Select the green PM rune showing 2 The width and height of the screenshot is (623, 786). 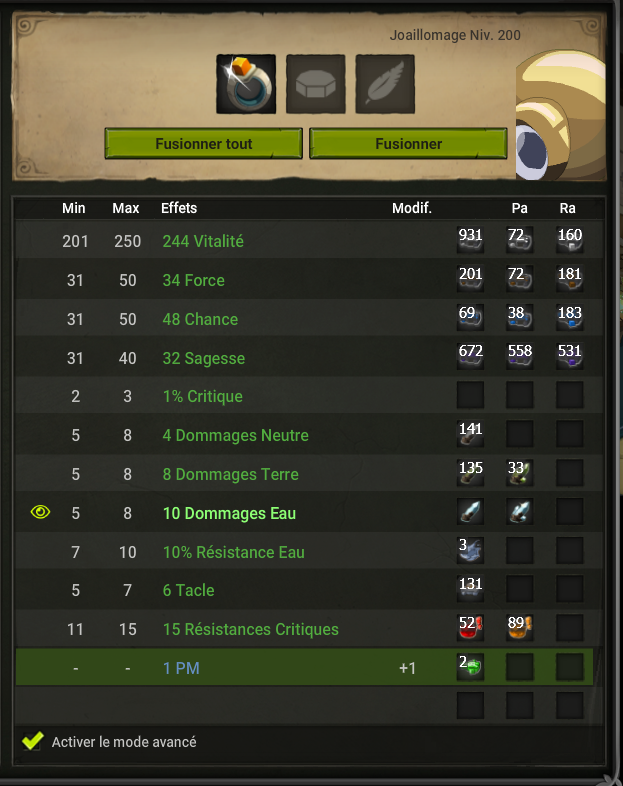pyautogui.click(x=470, y=667)
